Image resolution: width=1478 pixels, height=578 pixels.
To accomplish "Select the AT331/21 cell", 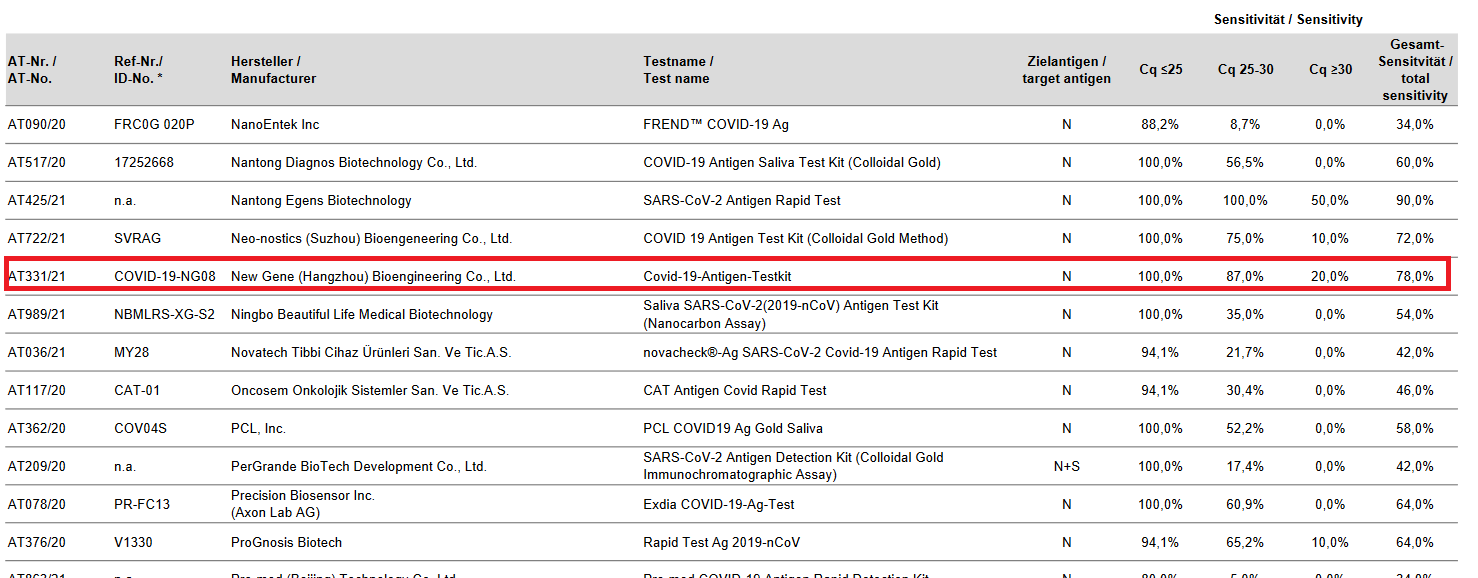I will coord(37,277).
